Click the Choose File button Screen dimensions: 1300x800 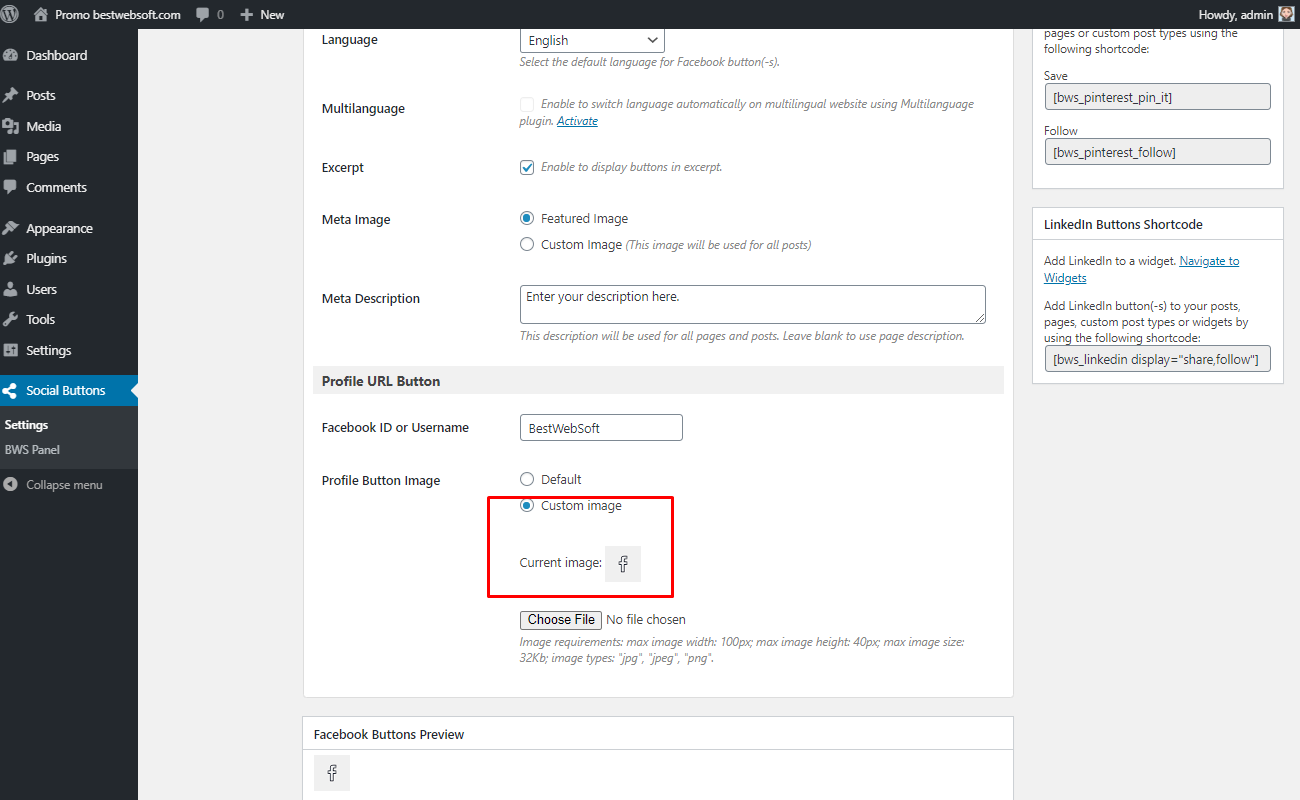(x=562, y=620)
